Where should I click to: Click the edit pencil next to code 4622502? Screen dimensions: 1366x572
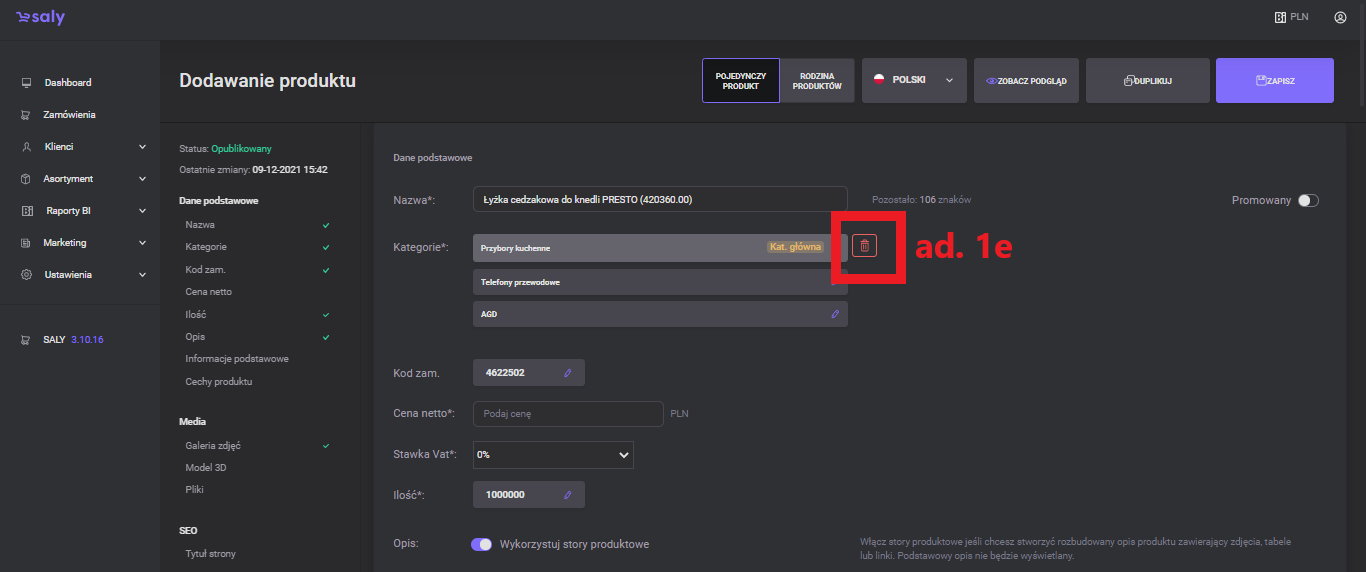point(567,373)
